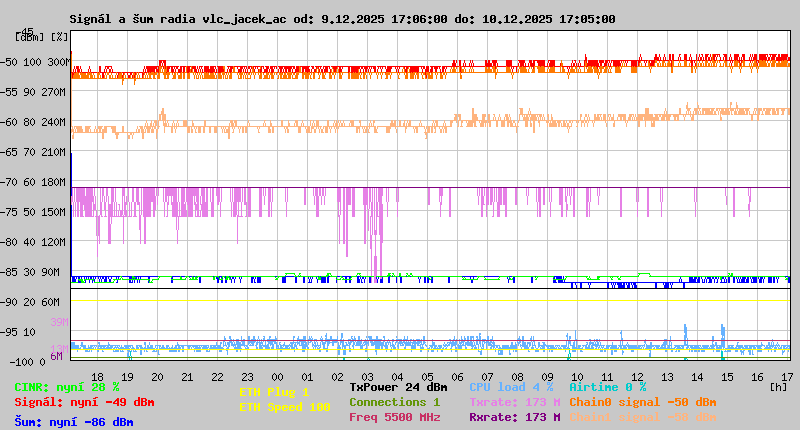This screenshot has width=800, height=430.
Task: Select the 'CPU load 4 %' legend label
Action: 510,387
